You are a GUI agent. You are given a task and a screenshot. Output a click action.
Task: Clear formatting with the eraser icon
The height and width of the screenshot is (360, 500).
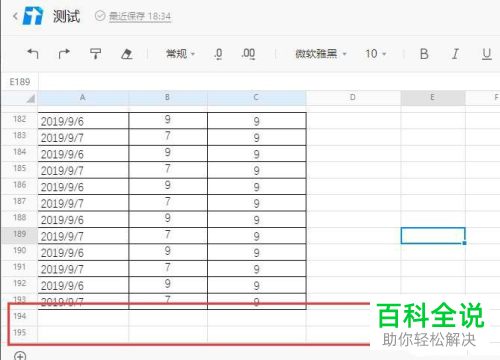coord(127,54)
